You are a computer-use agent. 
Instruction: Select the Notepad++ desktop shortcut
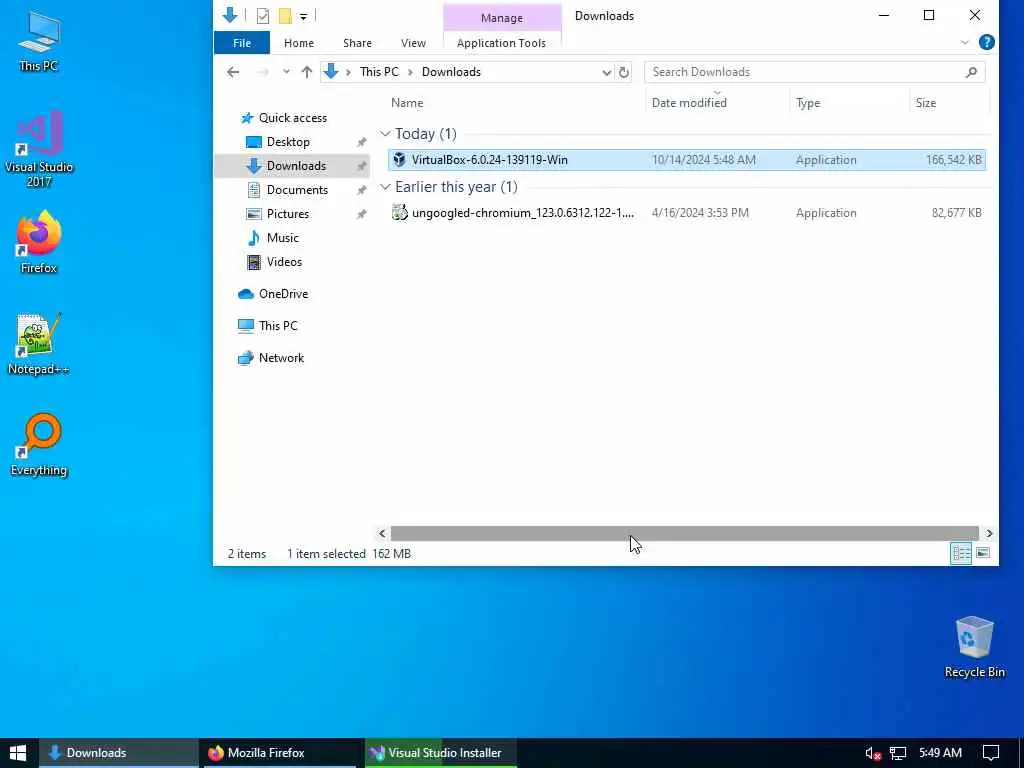39,344
